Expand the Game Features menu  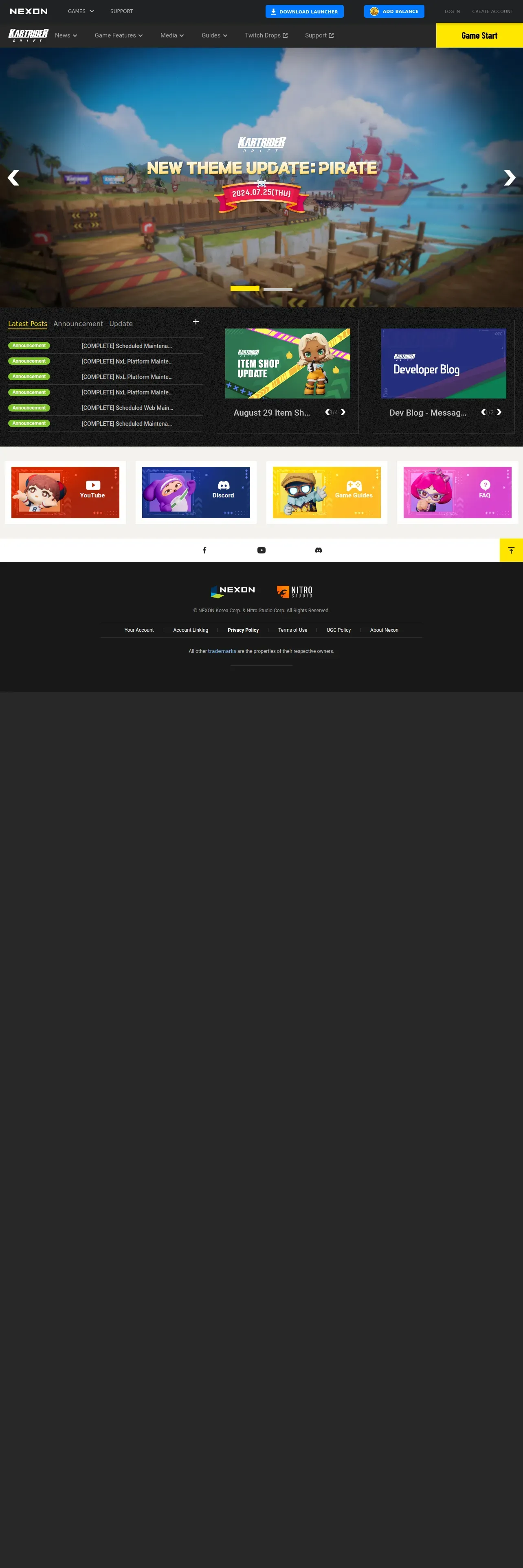point(119,35)
